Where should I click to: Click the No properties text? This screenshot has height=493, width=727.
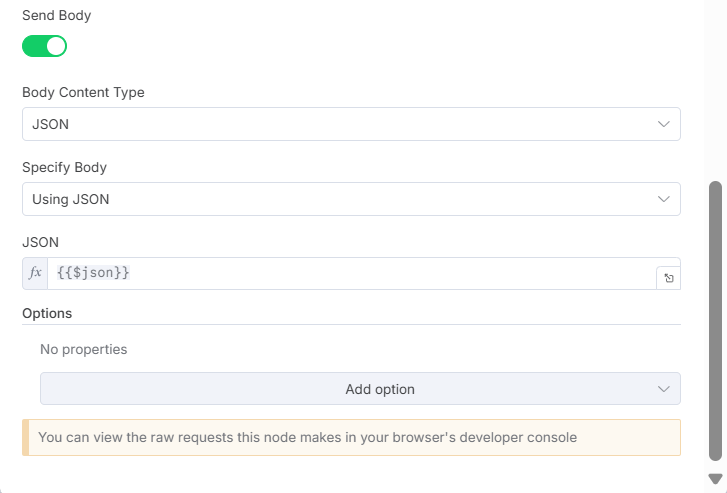tap(83, 350)
